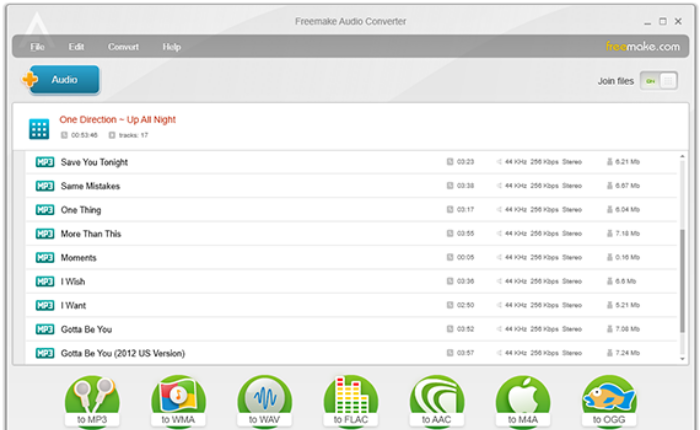Click MP3 badge beside I Wish
This screenshot has width=700, height=430.
[45, 281]
